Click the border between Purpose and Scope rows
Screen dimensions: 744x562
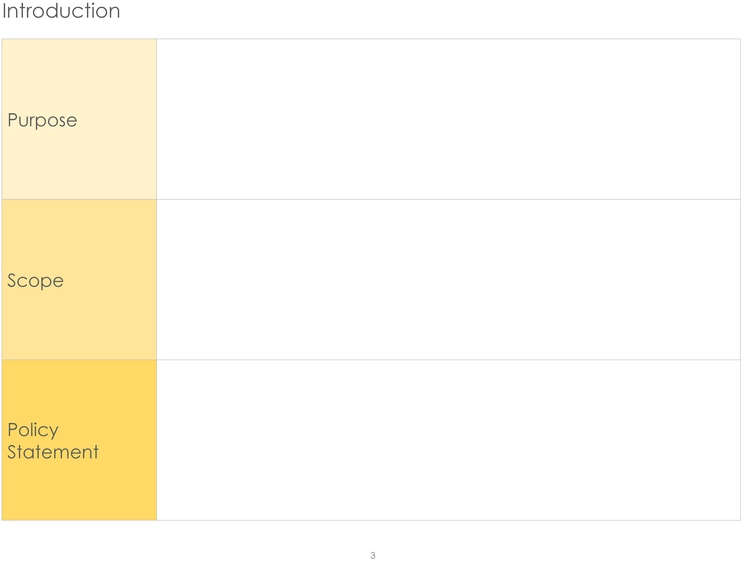click(x=371, y=199)
